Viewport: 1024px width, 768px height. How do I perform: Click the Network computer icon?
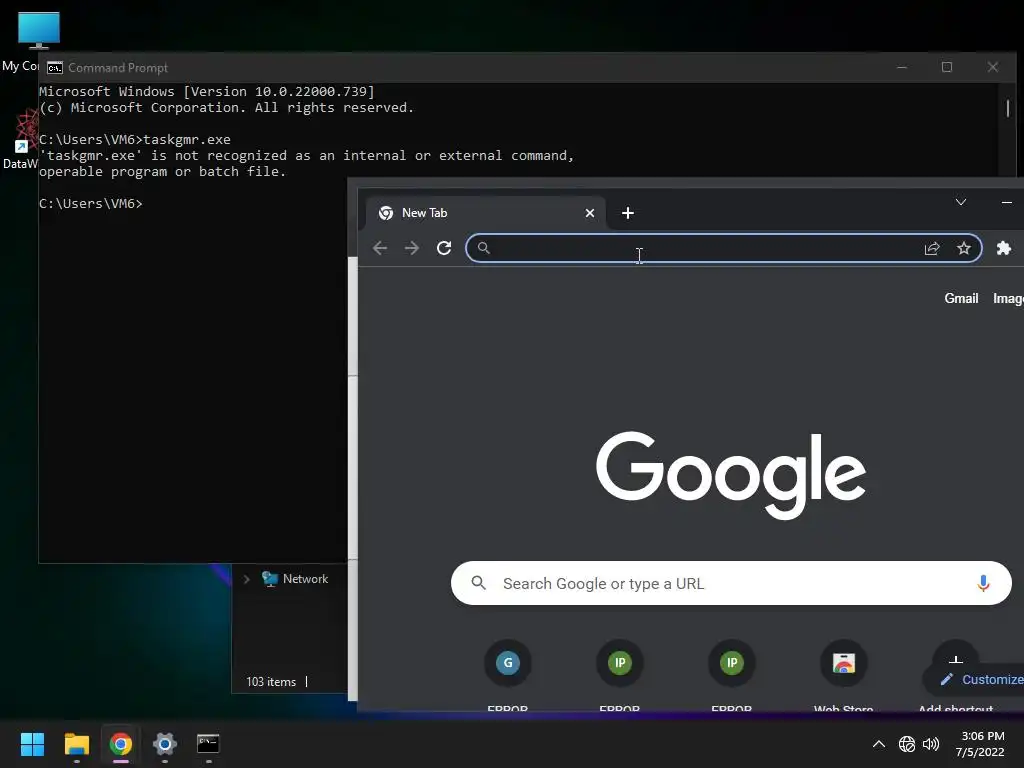point(270,579)
